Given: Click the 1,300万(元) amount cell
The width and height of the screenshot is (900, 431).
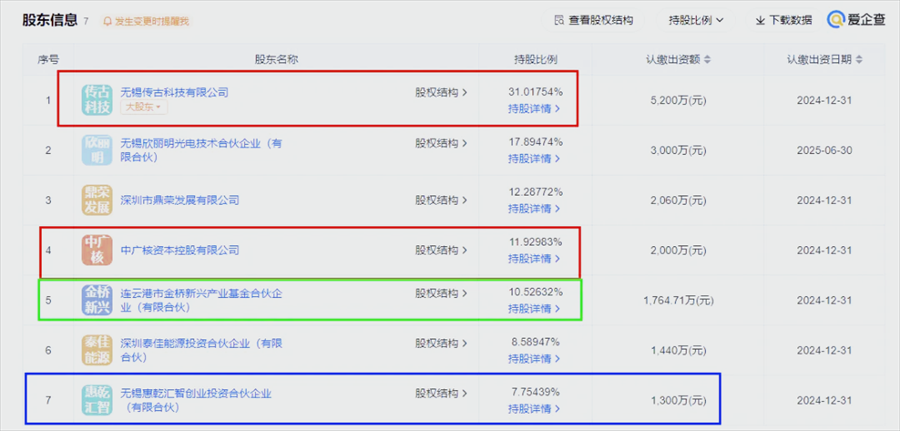Looking at the screenshot, I should tap(678, 400).
